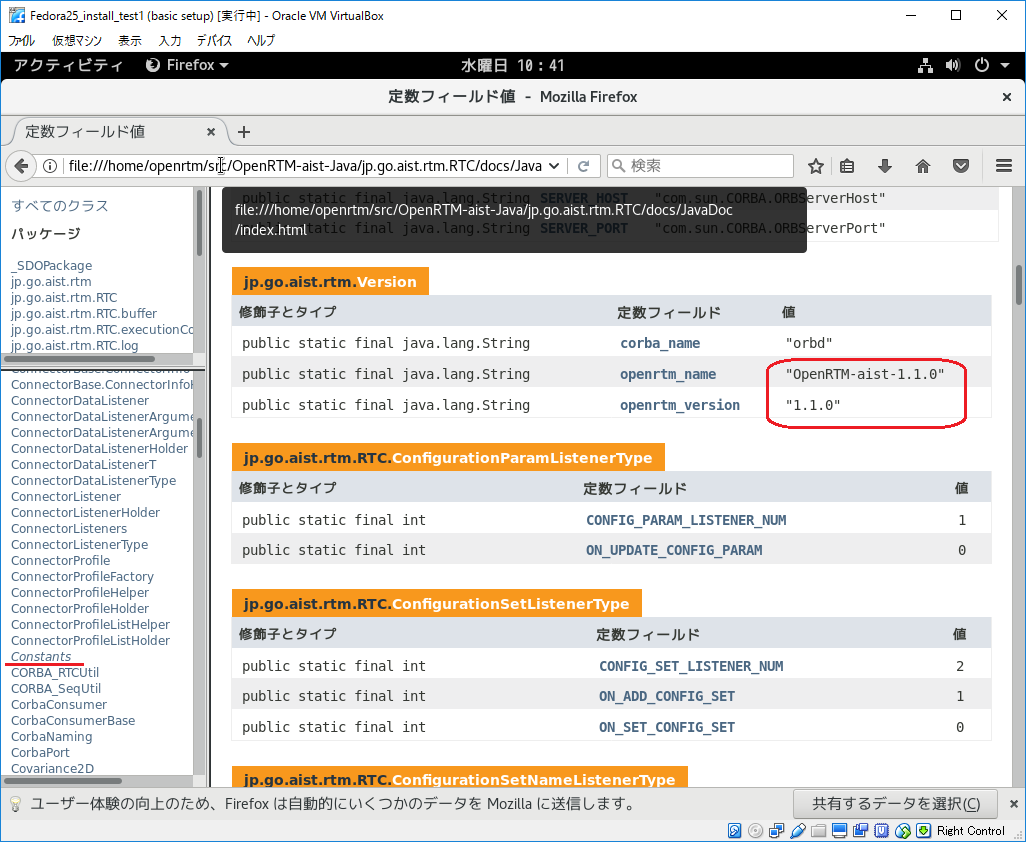
Task: Click the ConfigurationSetListenerType heading link
Action: point(510,603)
